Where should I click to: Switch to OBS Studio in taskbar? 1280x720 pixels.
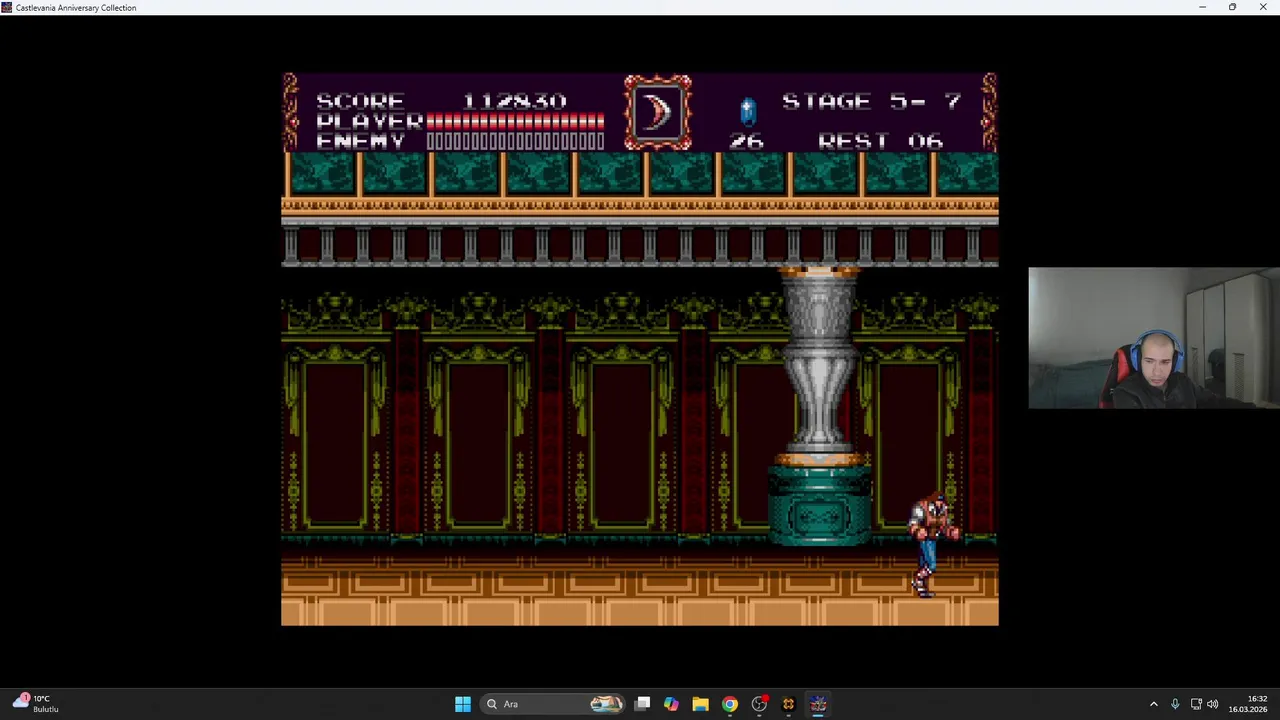pyautogui.click(x=759, y=704)
